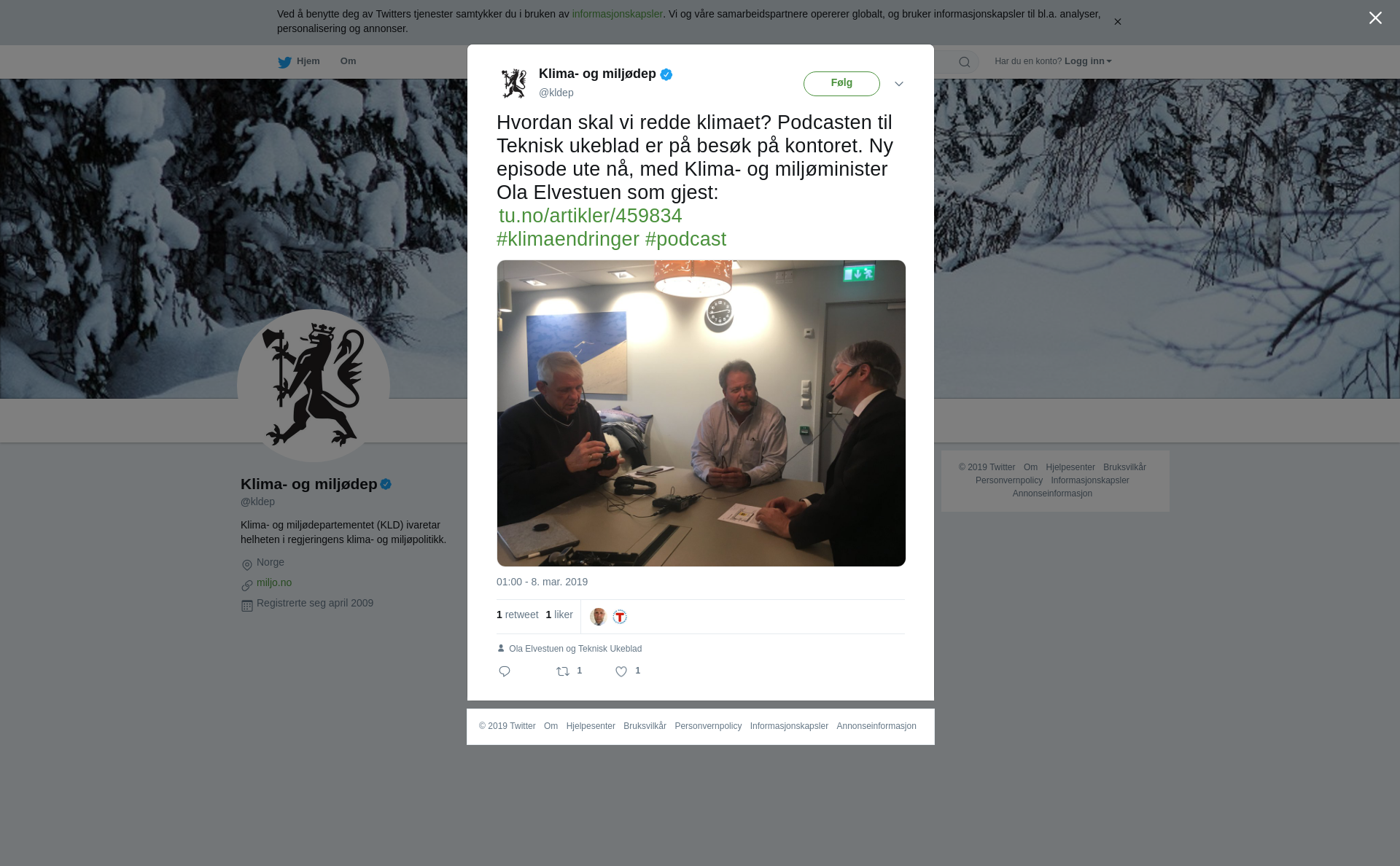Click the Twitter bird Hjem icon
The width and height of the screenshot is (1400, 866).
click(284, 62)
